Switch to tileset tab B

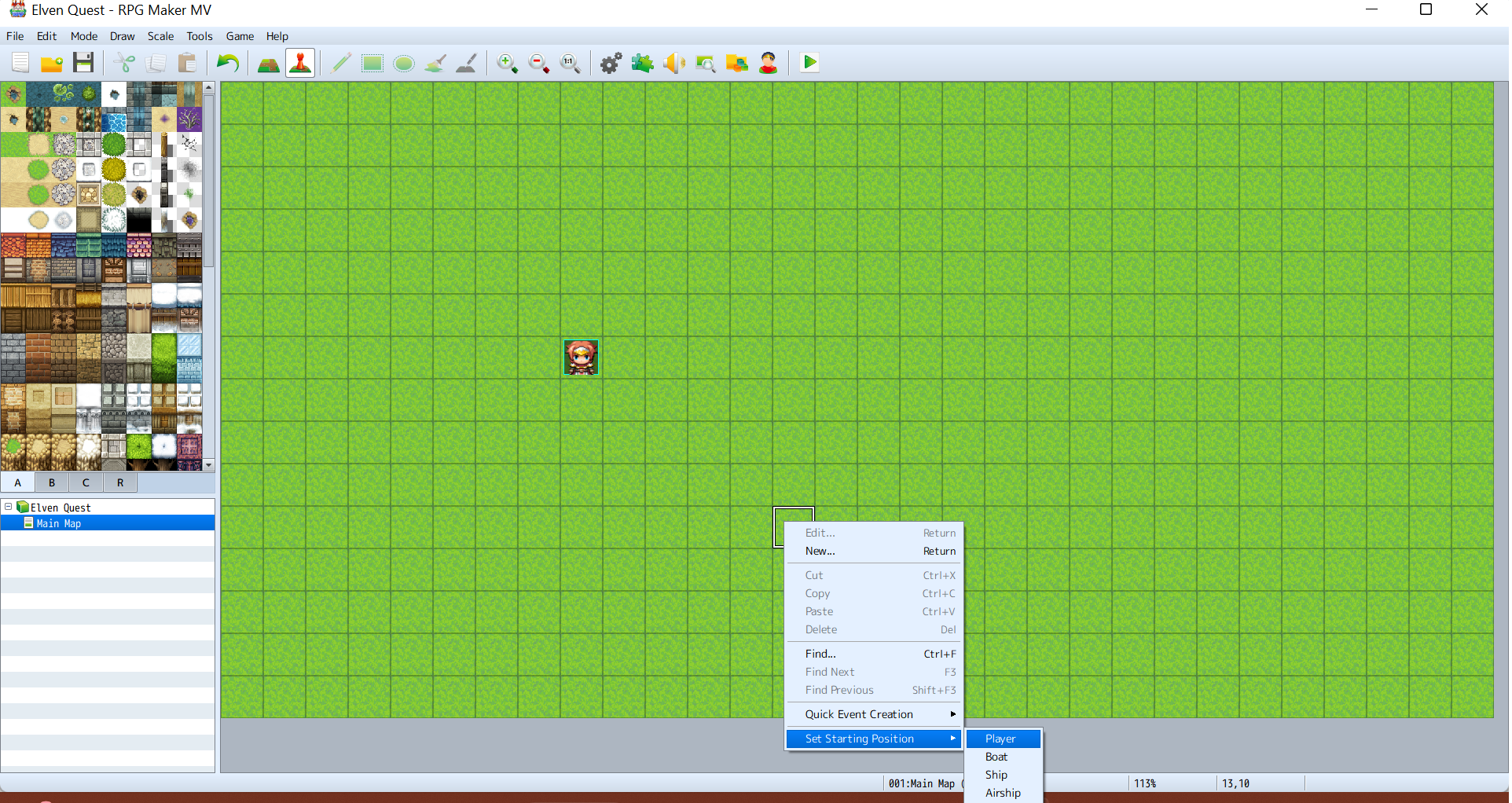coord(52,482)
